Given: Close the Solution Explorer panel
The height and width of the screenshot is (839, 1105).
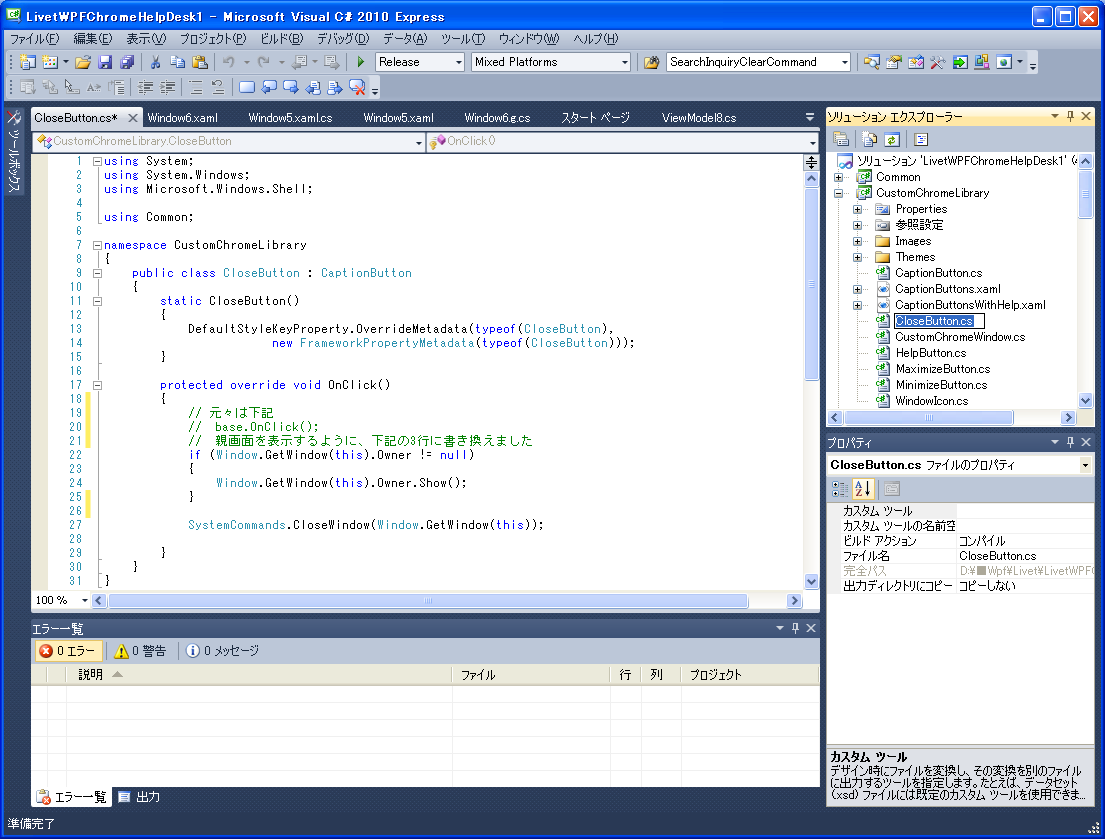Looking at the screenshot, I should pyautogui.click(x=1086, y=116).
